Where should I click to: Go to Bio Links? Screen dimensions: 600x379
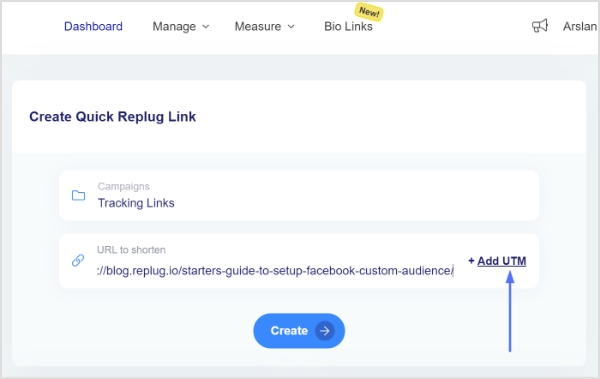348,26
